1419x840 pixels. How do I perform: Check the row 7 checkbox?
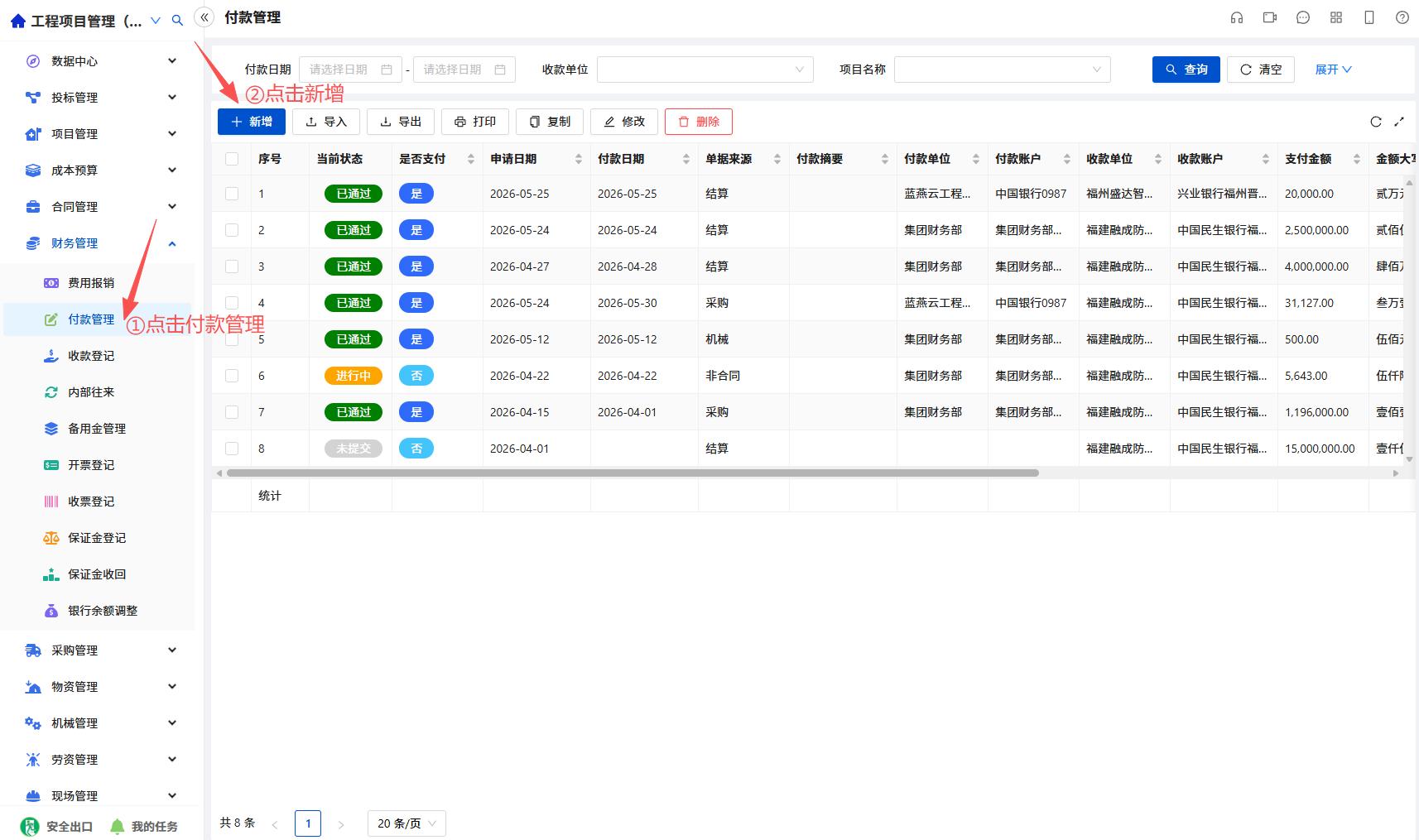pos(232,412)
